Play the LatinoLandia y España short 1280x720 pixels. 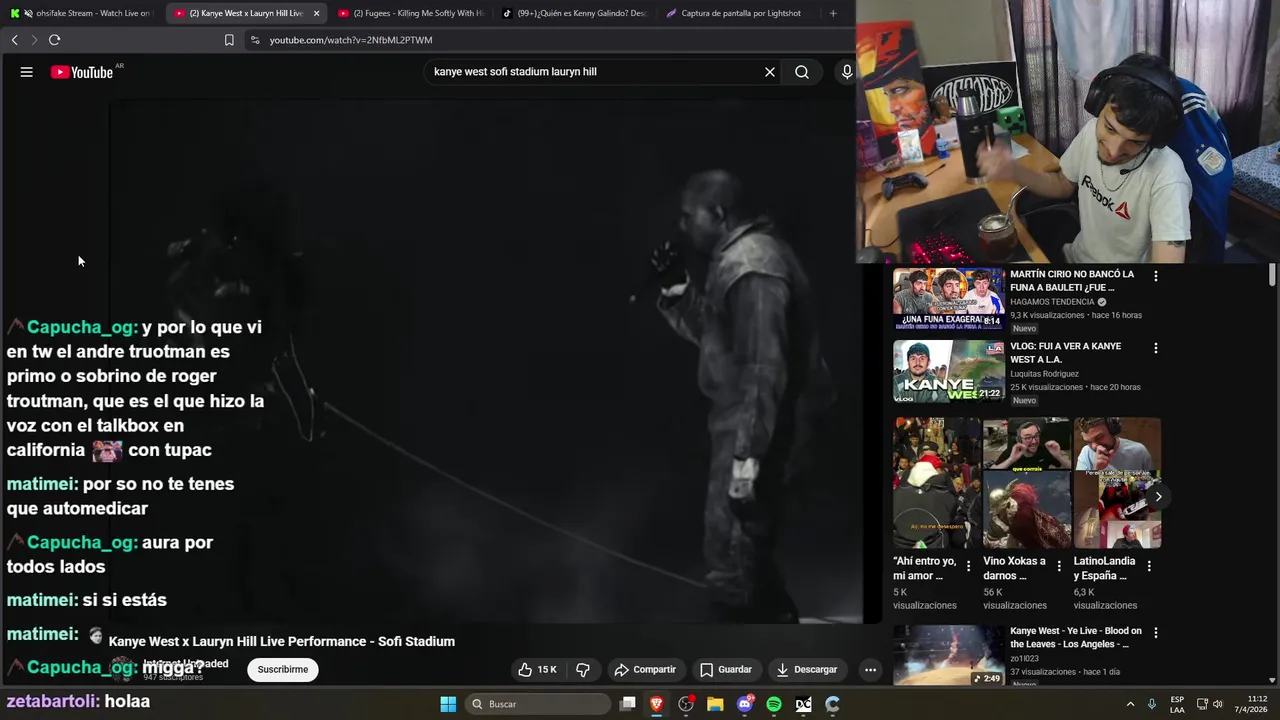point(1118,483)
